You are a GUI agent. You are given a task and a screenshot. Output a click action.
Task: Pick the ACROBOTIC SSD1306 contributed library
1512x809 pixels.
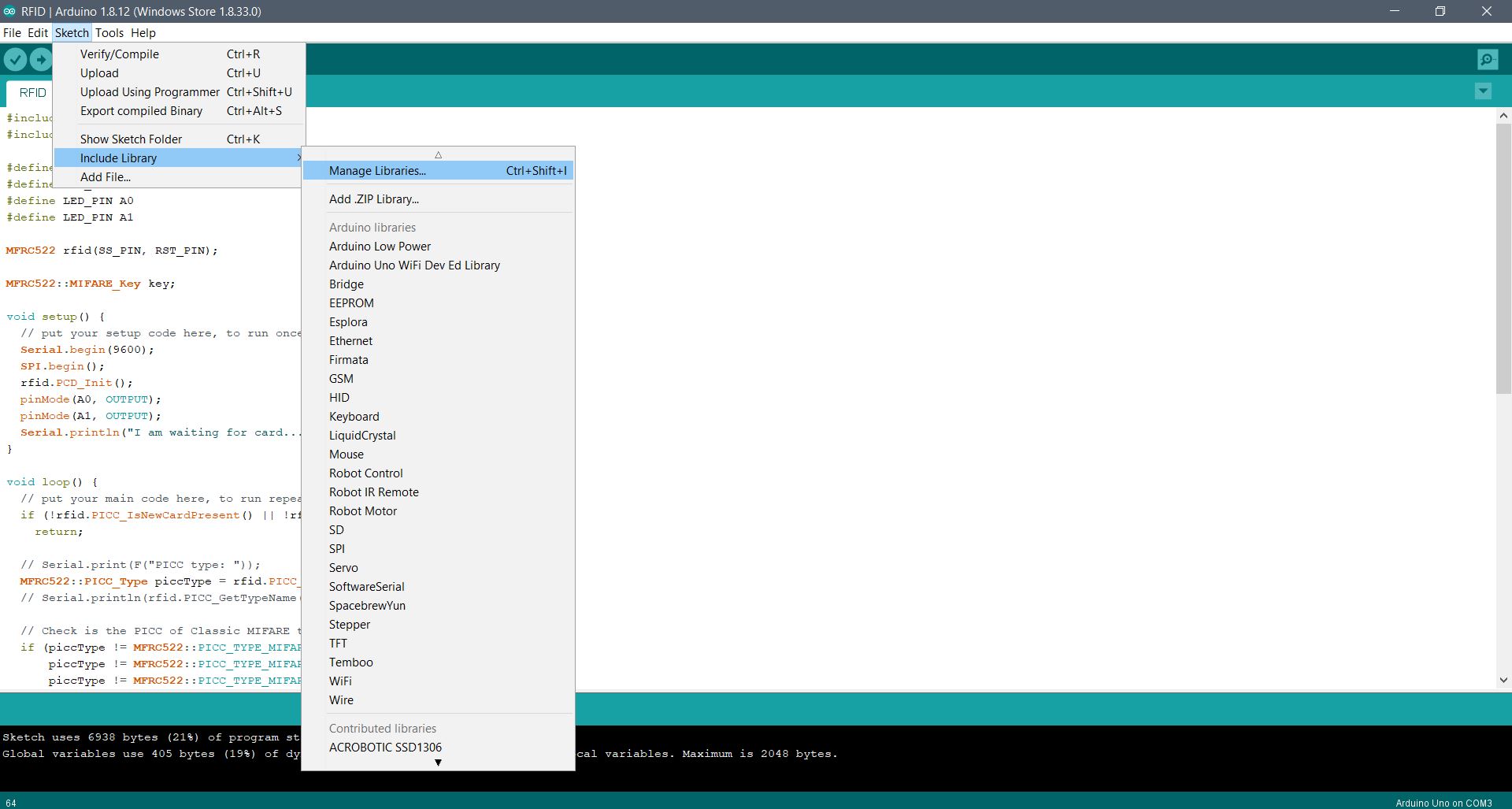tap(385, 748)
